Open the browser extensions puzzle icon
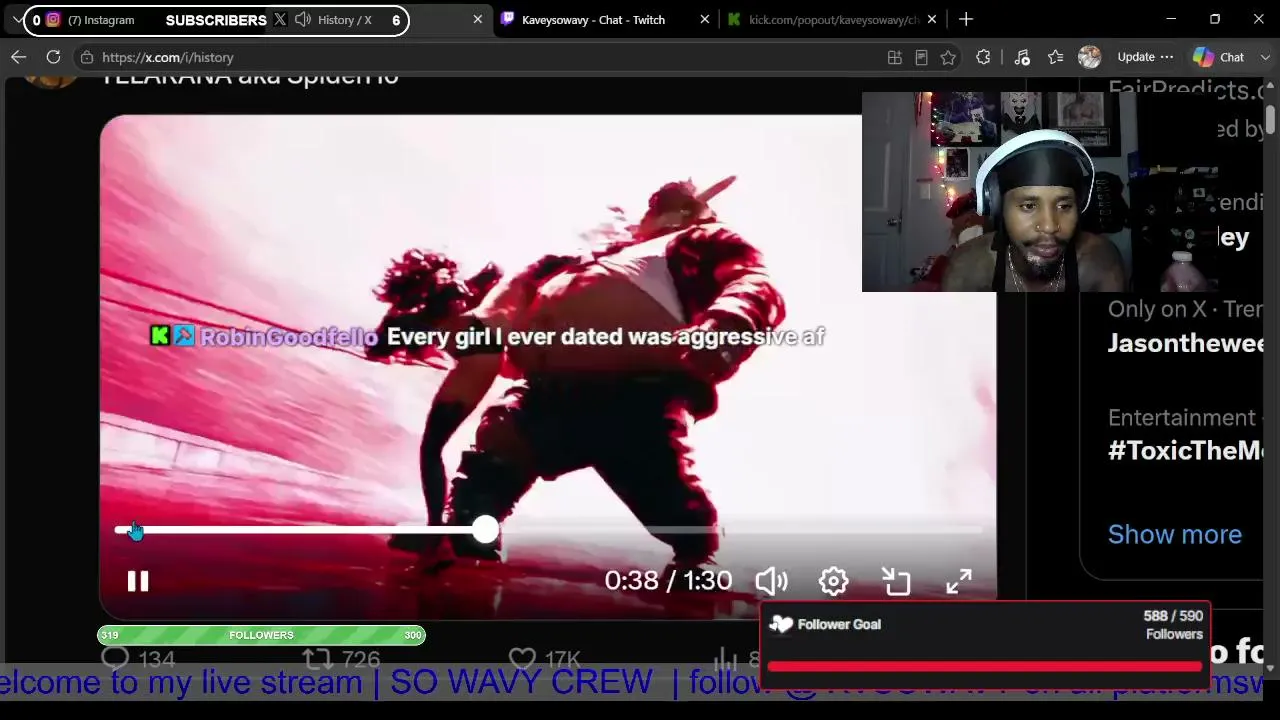The height and width of the screenshot is (720, 1280). (983, 57)
